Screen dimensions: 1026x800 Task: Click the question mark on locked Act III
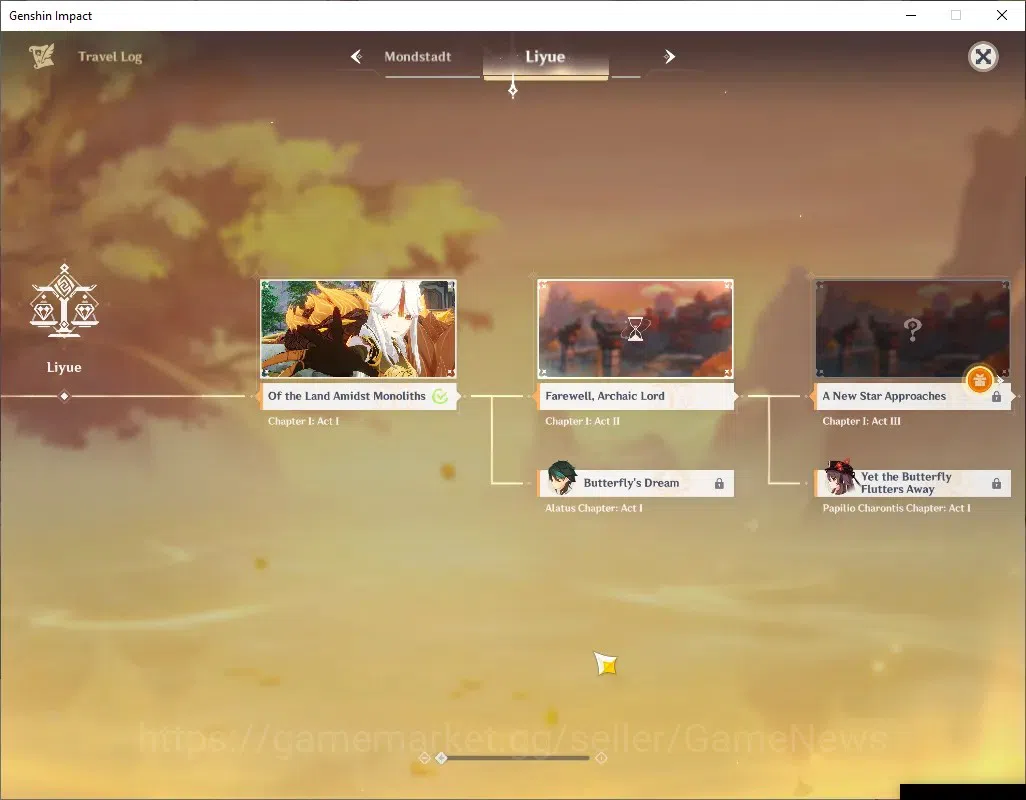point(913,330)
